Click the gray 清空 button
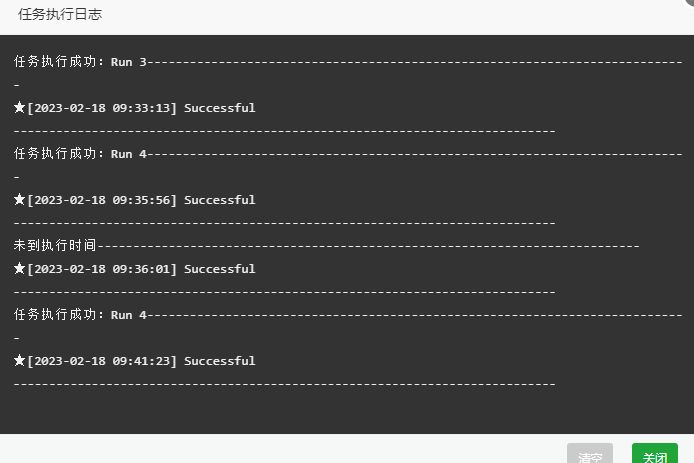The width and height of the screenshot is (694, 463). [x=590, y=454]
